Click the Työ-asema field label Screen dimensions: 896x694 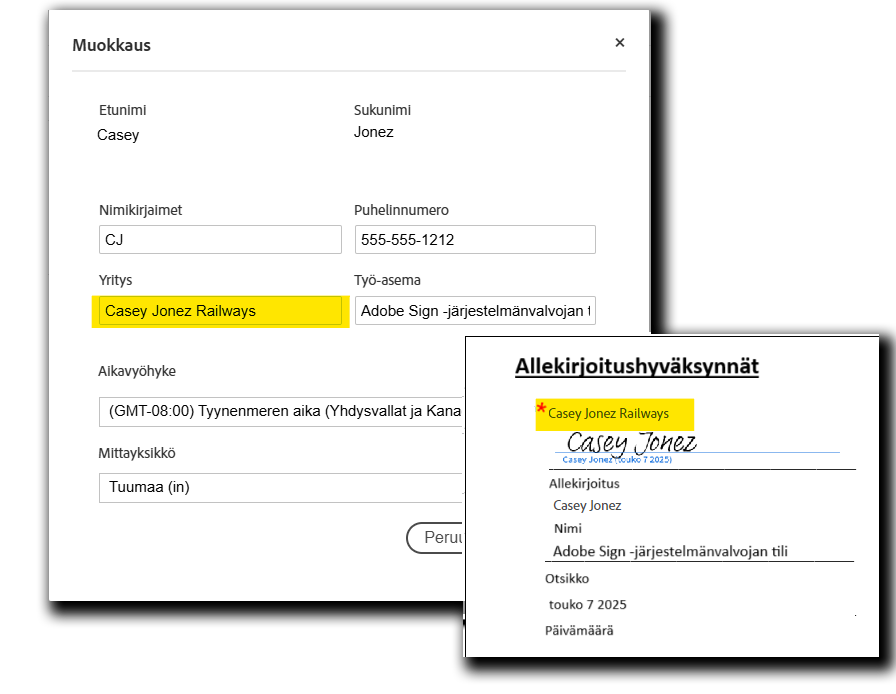click(387, 280)
